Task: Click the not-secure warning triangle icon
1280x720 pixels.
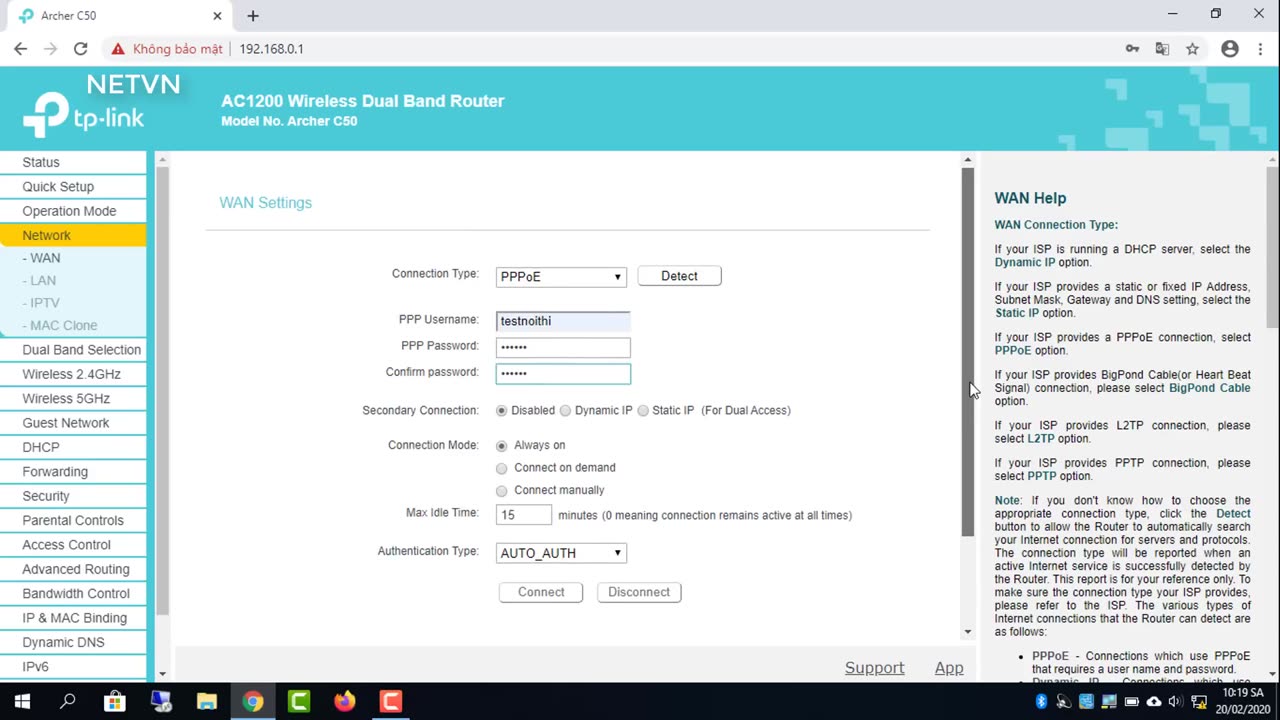Action: click(118, 48)
